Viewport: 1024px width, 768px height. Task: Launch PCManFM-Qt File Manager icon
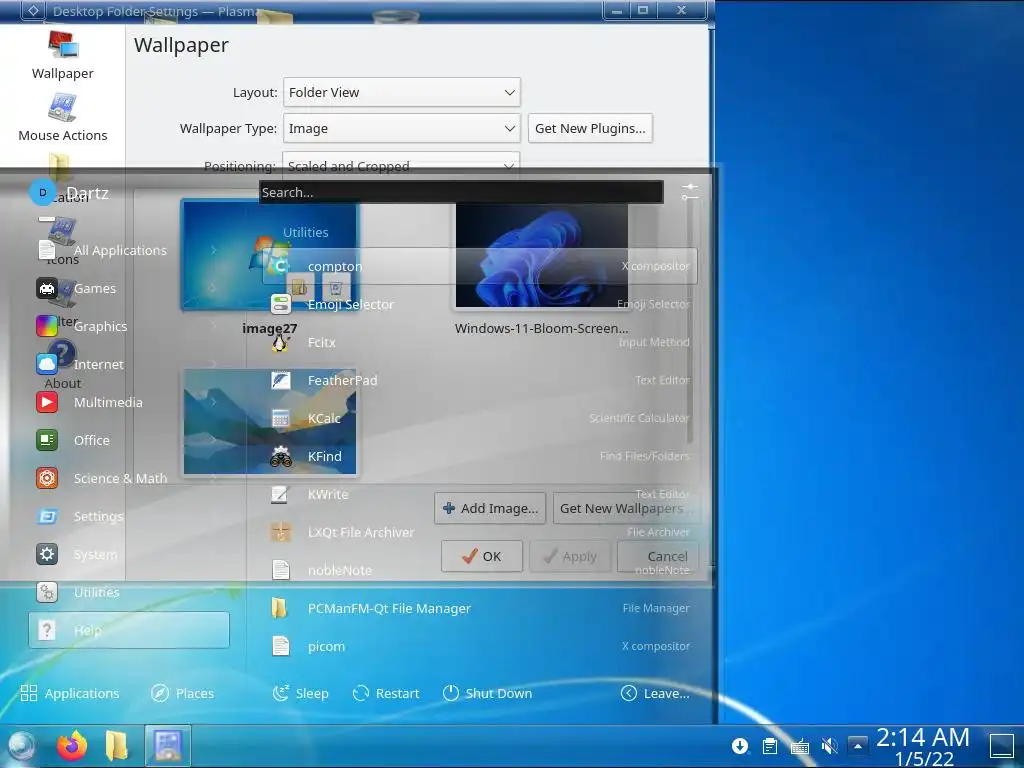click(281, 608)
